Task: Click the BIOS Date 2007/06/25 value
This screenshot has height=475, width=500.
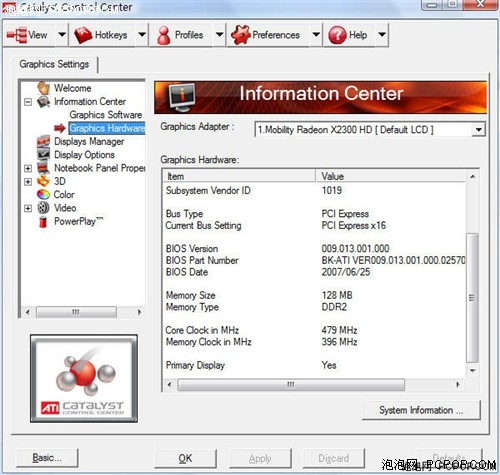Action: click(346, 272)
